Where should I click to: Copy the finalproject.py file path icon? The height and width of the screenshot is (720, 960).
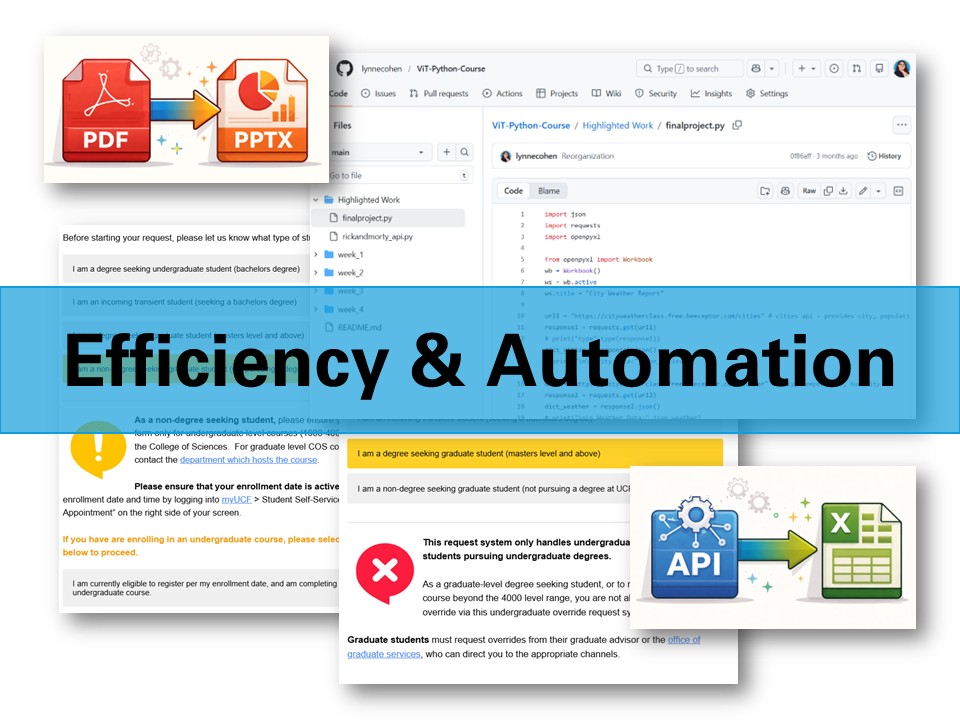[735, 125]
